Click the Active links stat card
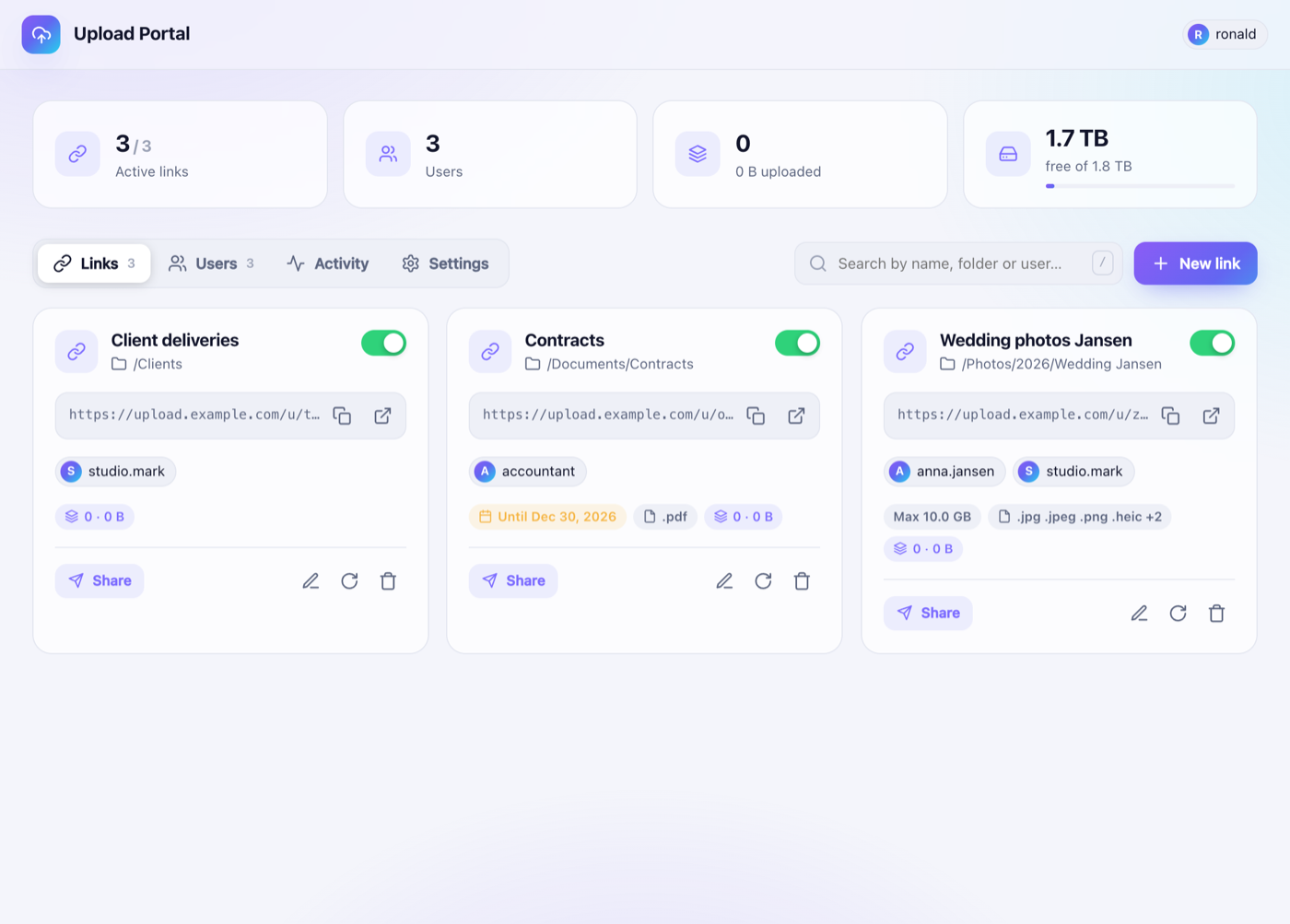 181,155
